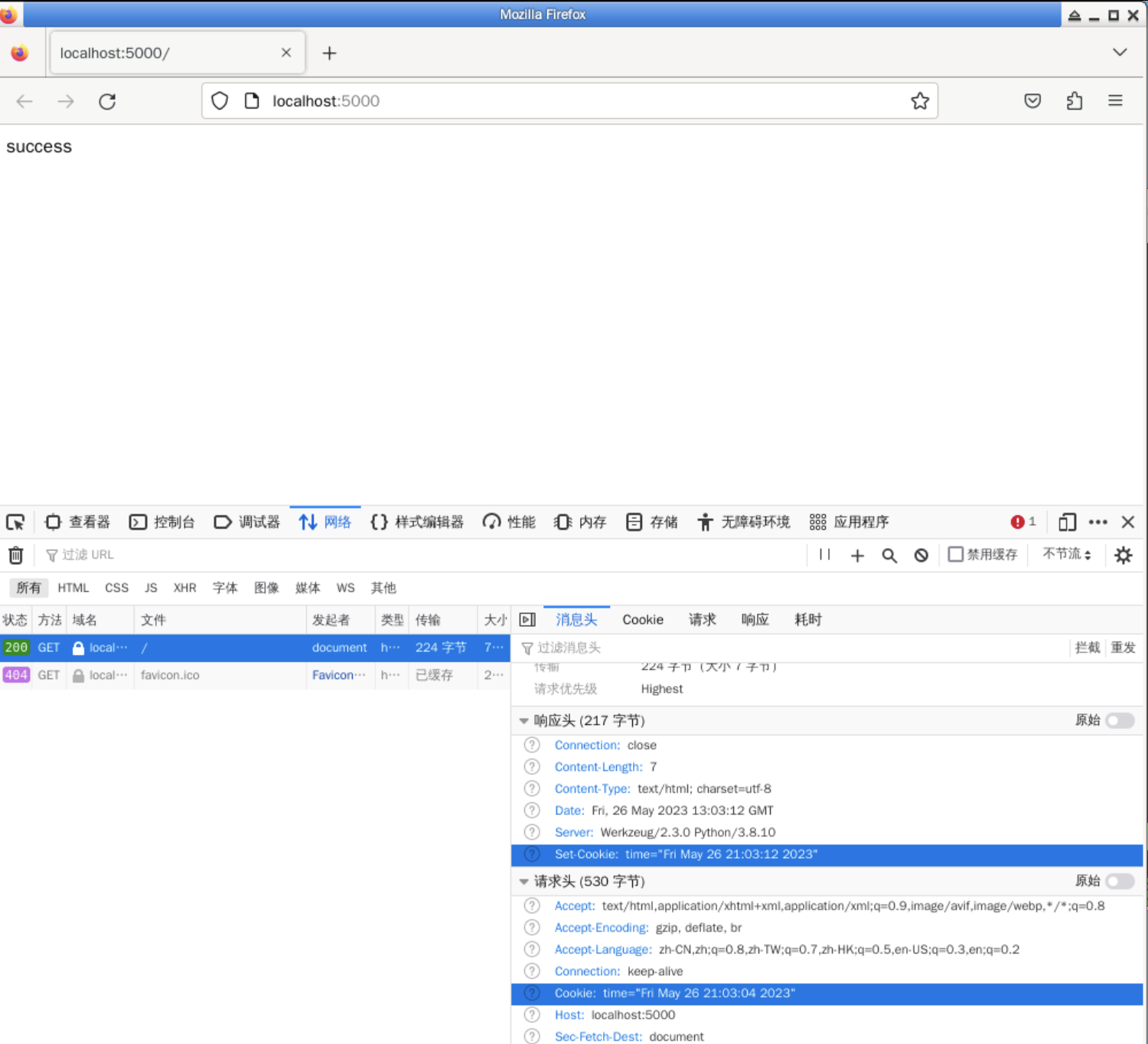Toggle raw view for 响应头
The height and width of the screenshot is (1044, 1148).
click(x=1120, y=720)
